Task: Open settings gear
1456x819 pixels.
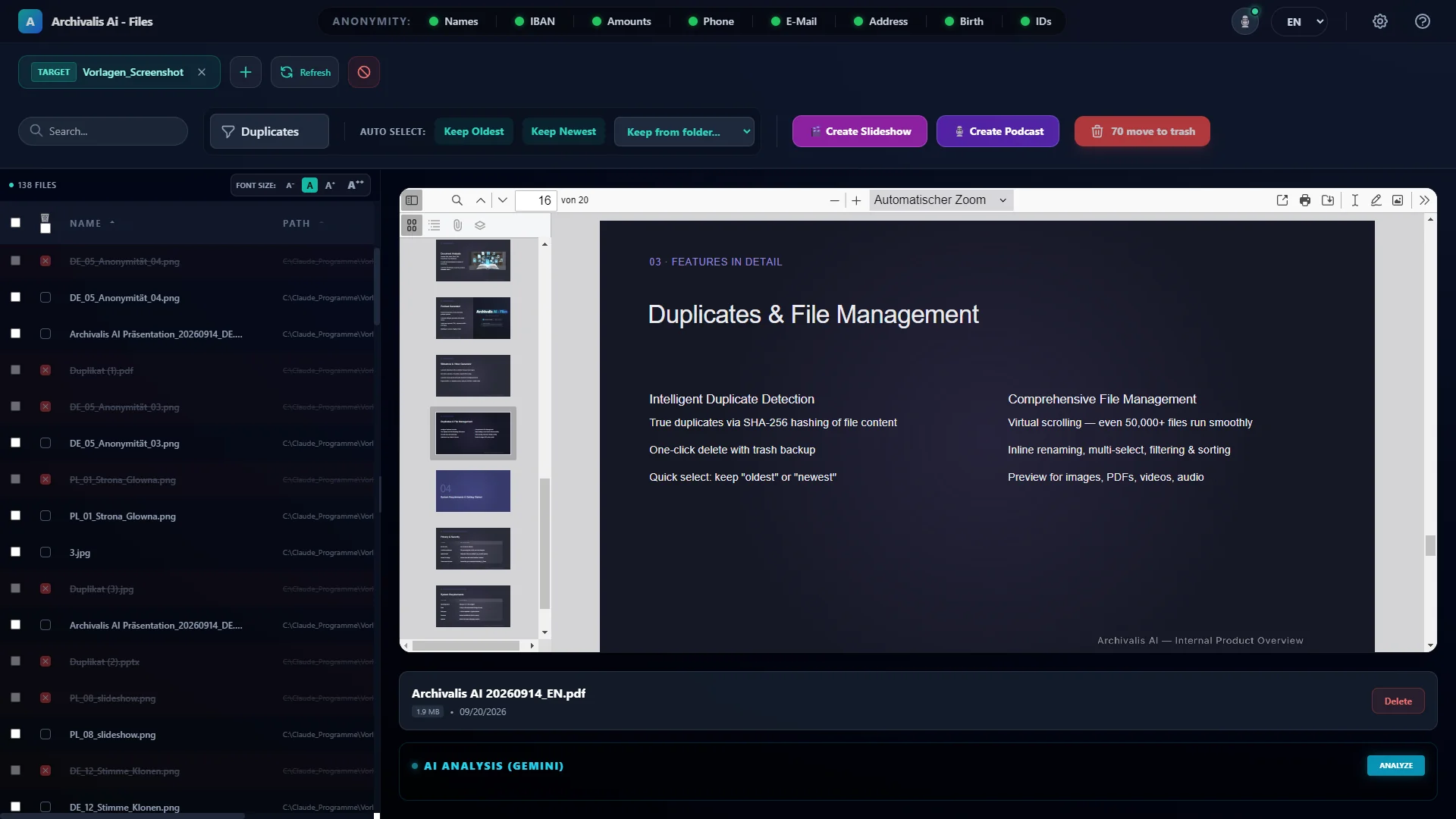Action: (x=1380, y=21)
